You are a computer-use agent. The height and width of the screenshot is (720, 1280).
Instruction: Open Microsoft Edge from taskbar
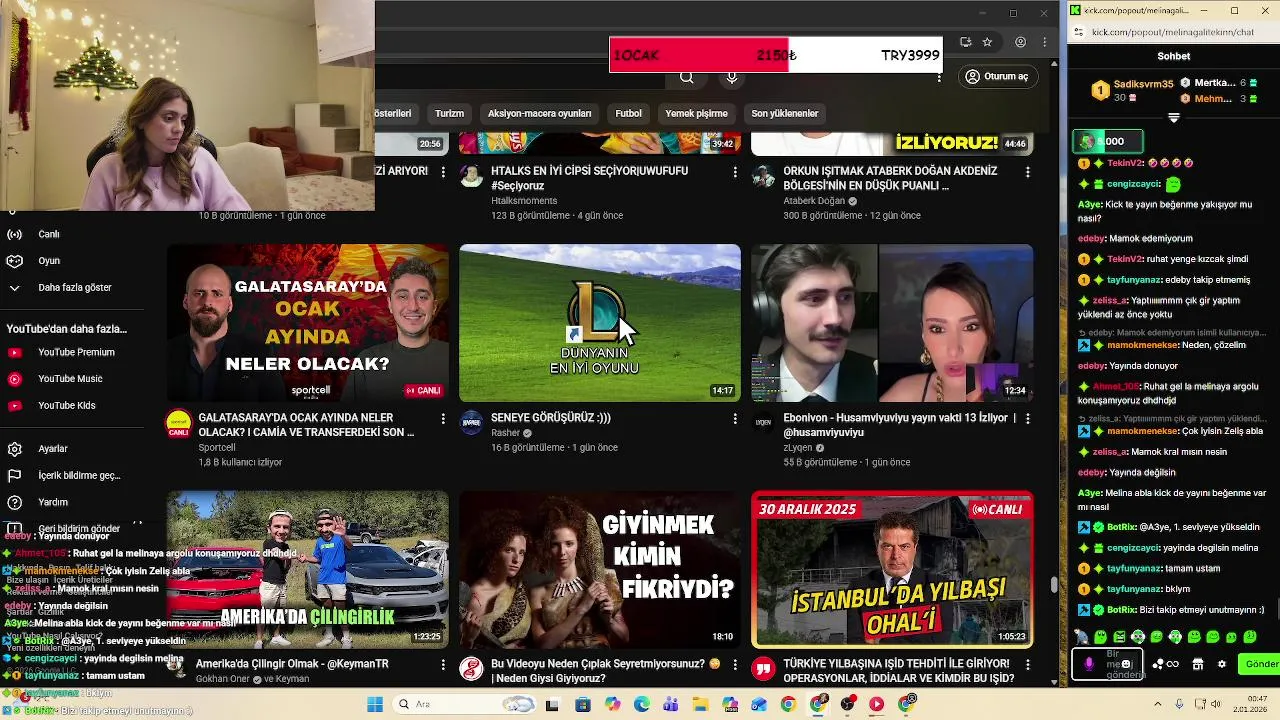642,704
